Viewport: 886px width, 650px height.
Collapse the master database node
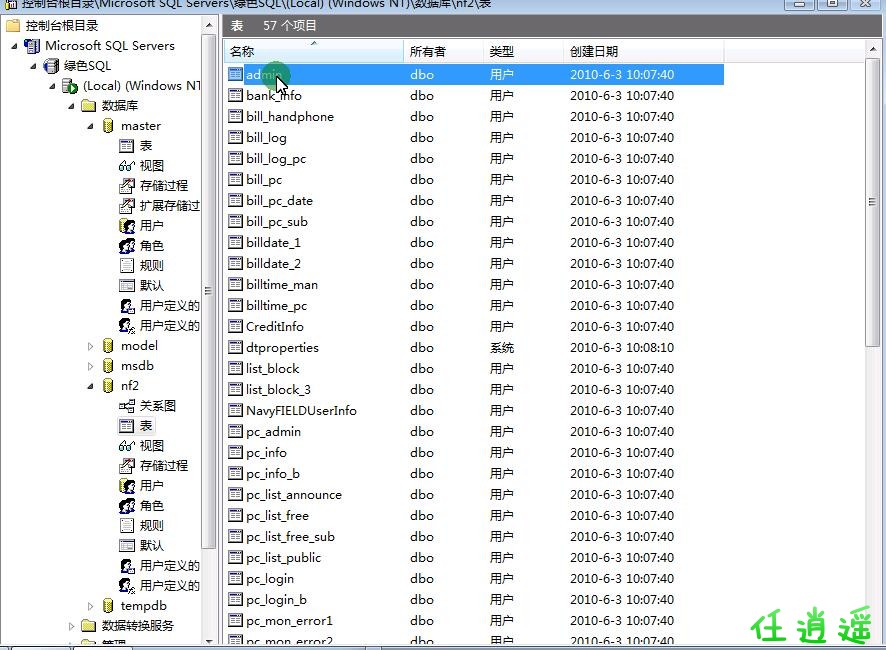pos(90,126)
